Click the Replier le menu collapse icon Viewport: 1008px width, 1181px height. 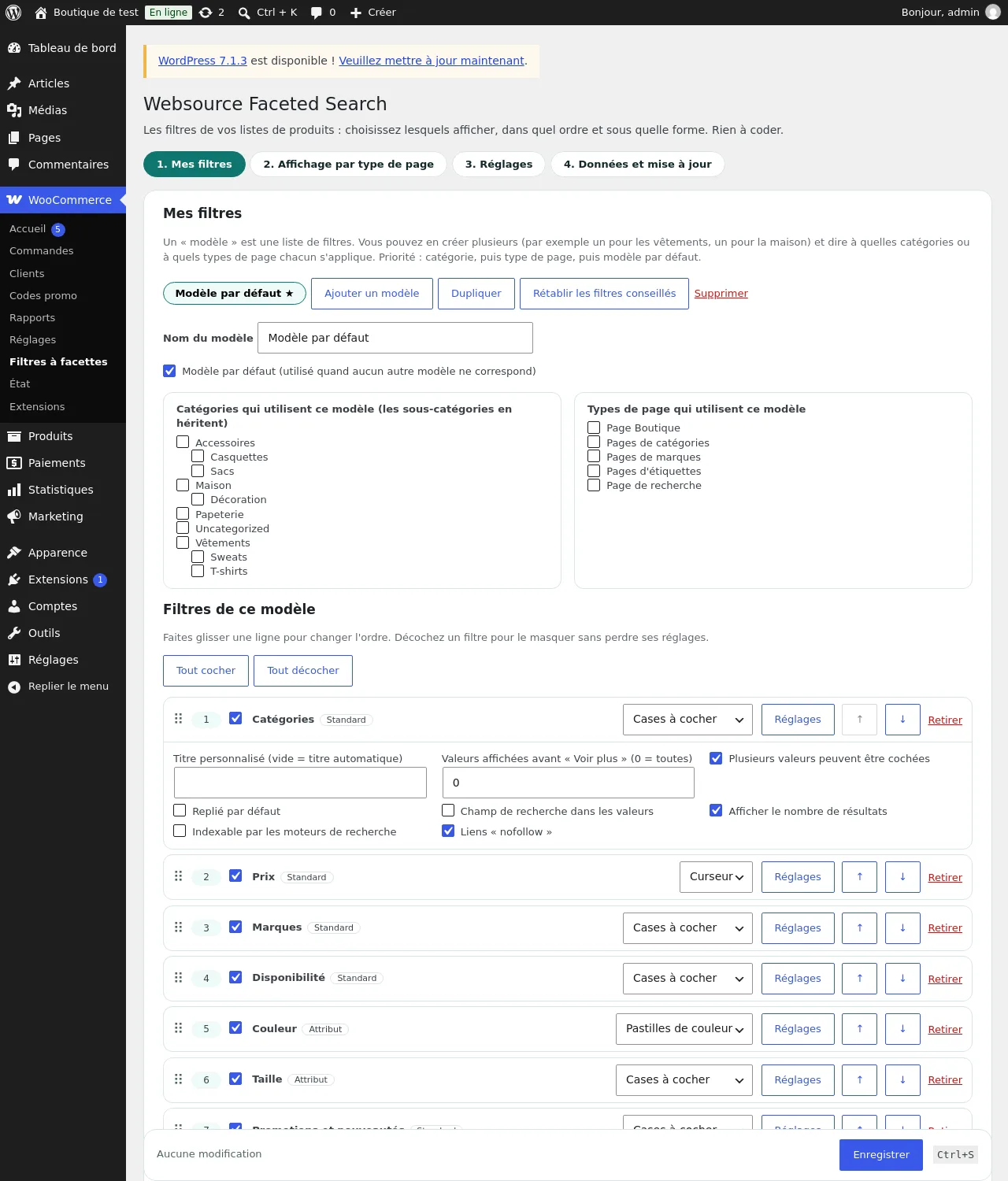14,687
